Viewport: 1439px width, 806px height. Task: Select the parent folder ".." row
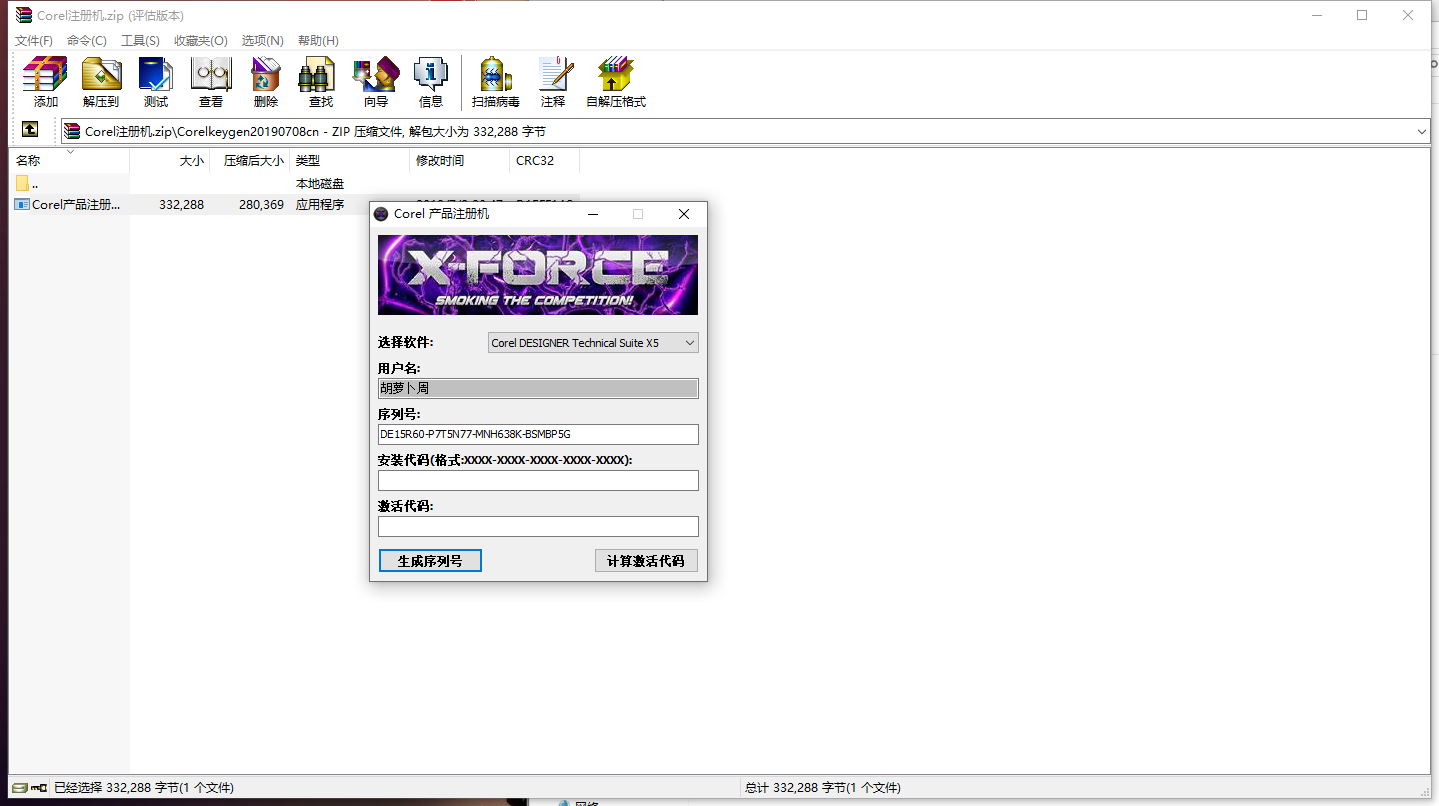coord(295,184)
